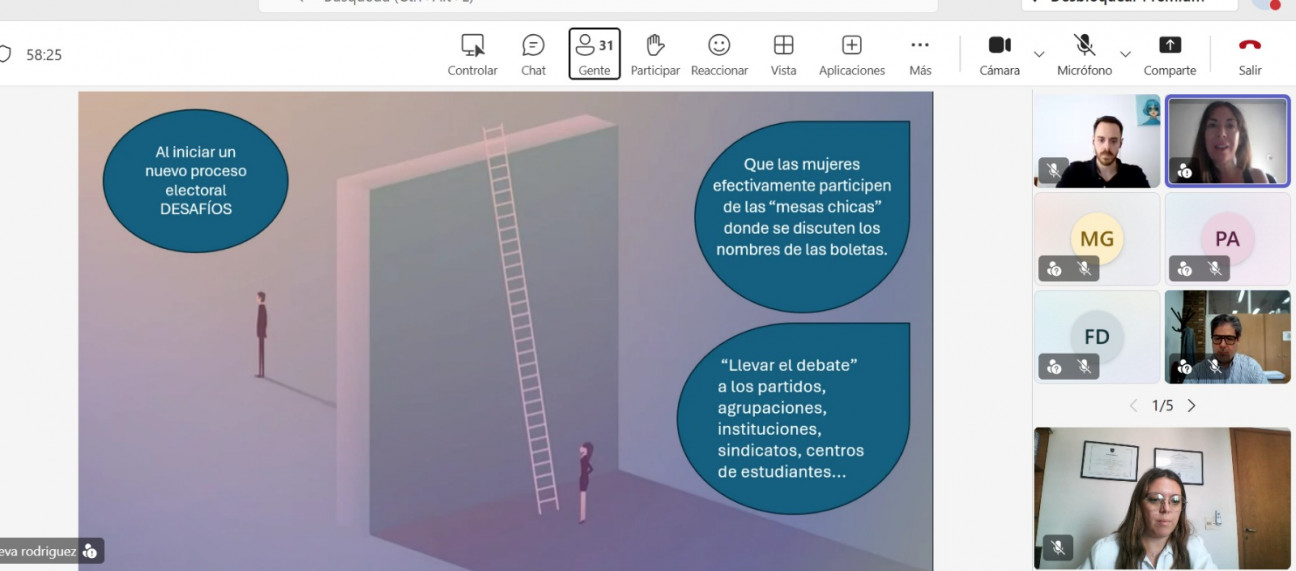Open the Aplicaciones apps menu
This screenshot has height=571, width=1296.
[851, 54]
